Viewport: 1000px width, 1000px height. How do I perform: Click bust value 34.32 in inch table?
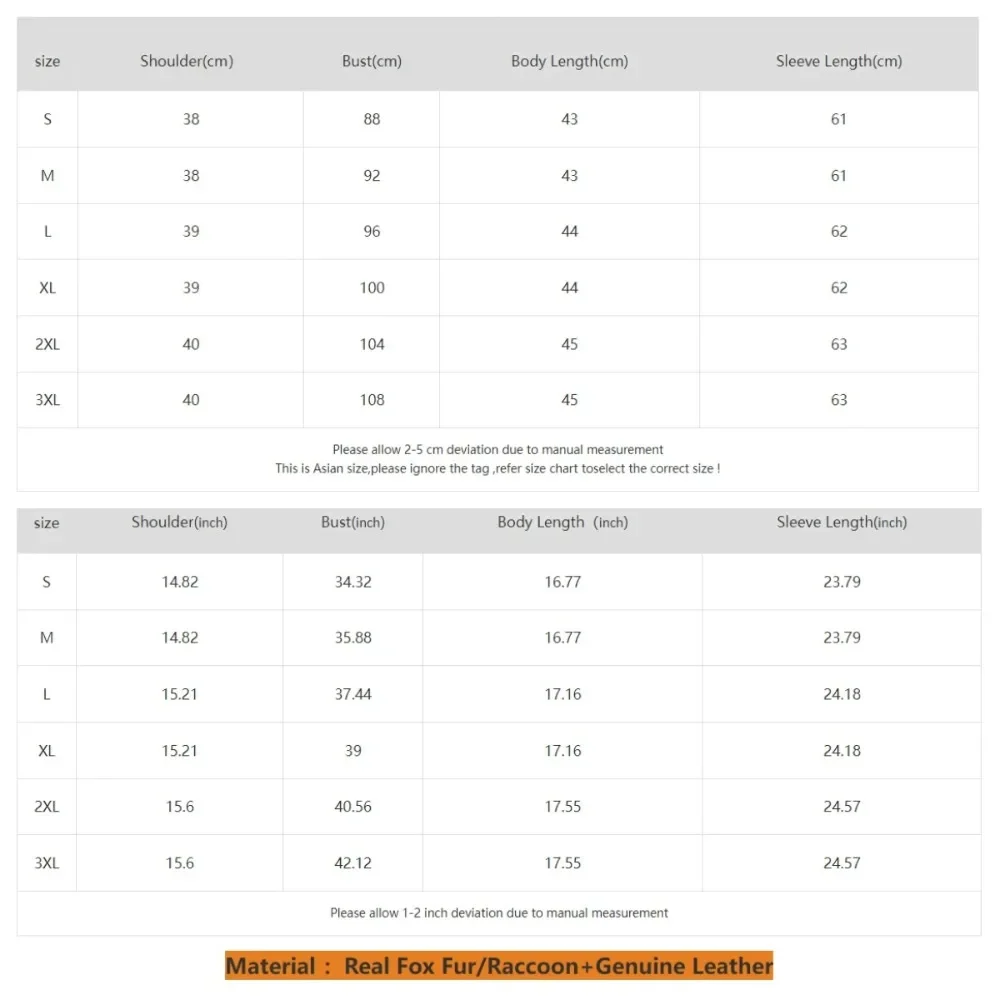pyautogui.click(x=353, y=582)
